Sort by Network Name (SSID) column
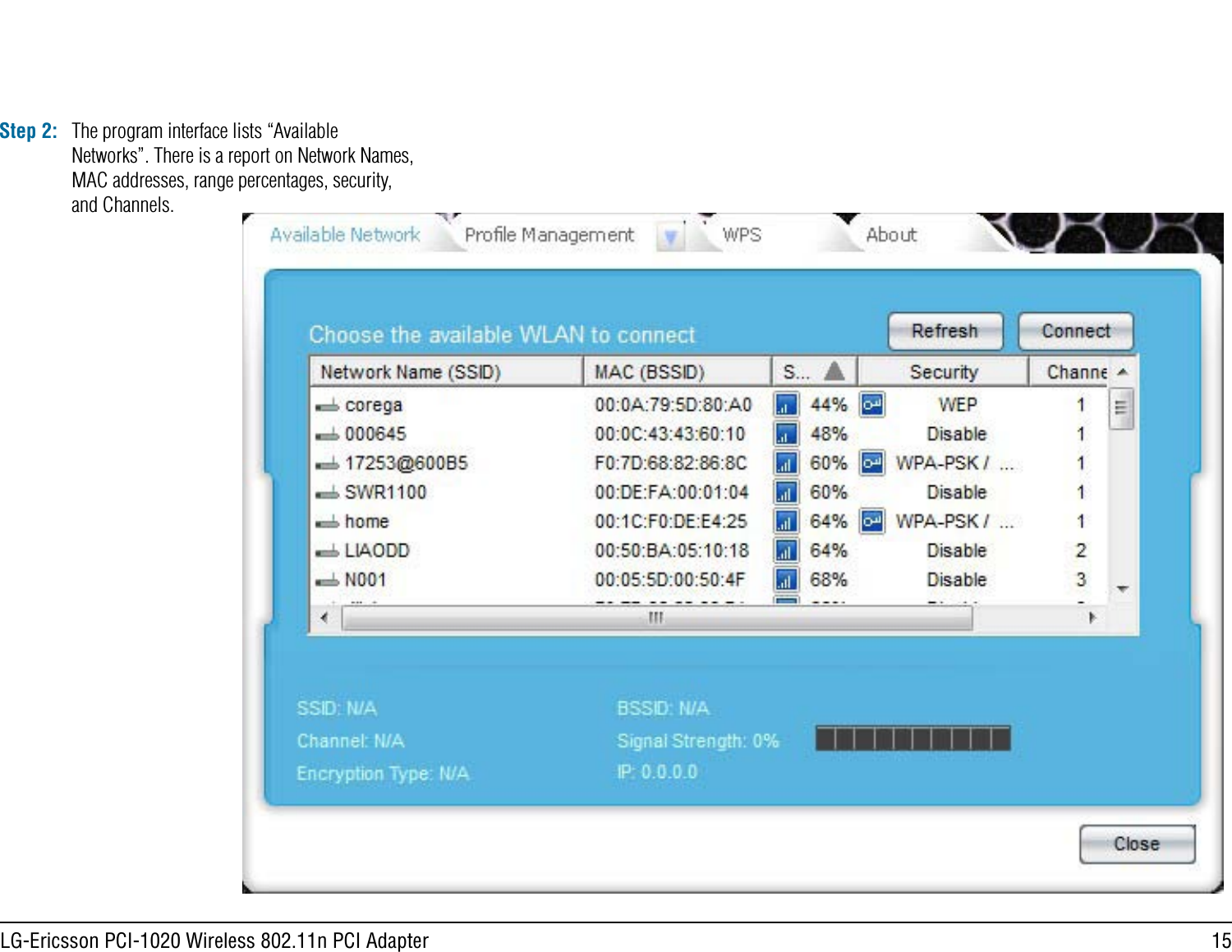 tap(446, 372)
